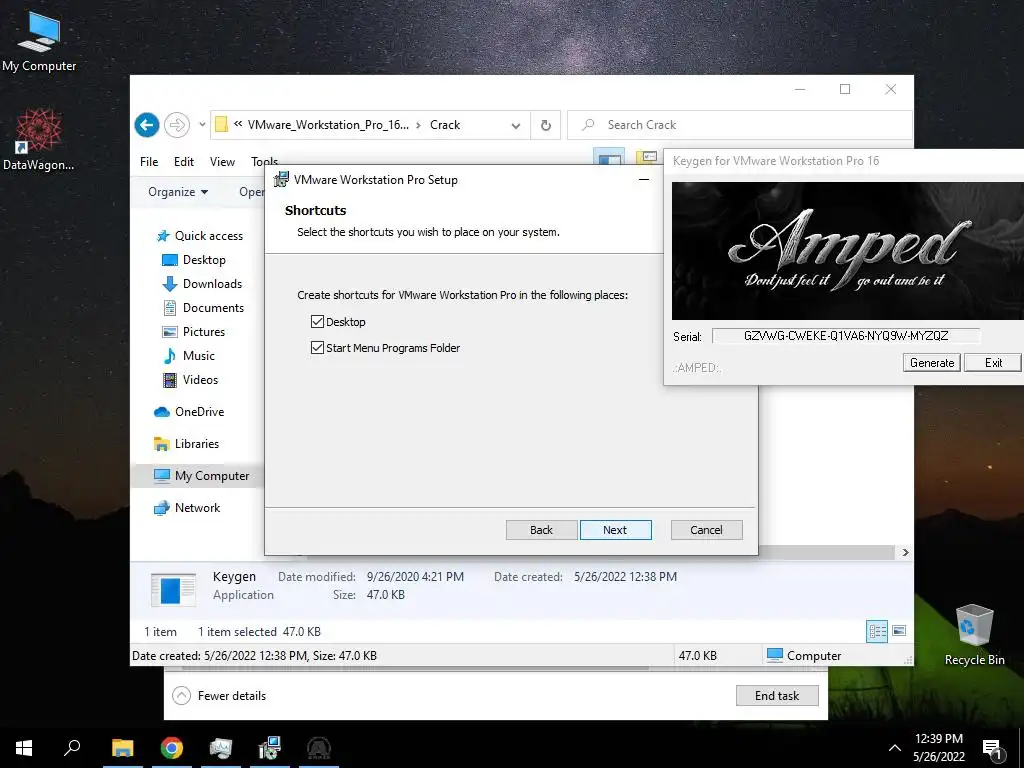Click breadcrumb chevron before VMware folder
The width and height of the screenshot is (1024, 768).
tap(238, 124)
